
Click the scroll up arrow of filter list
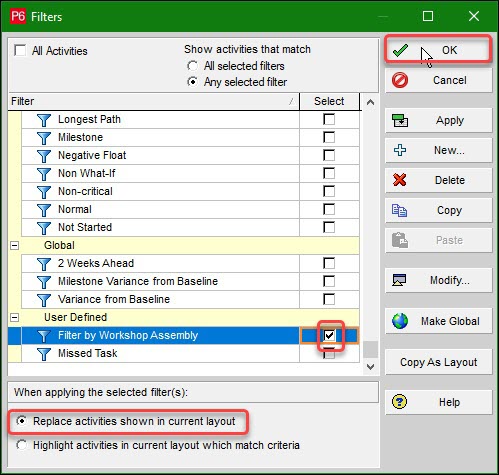tap(370, 102)
